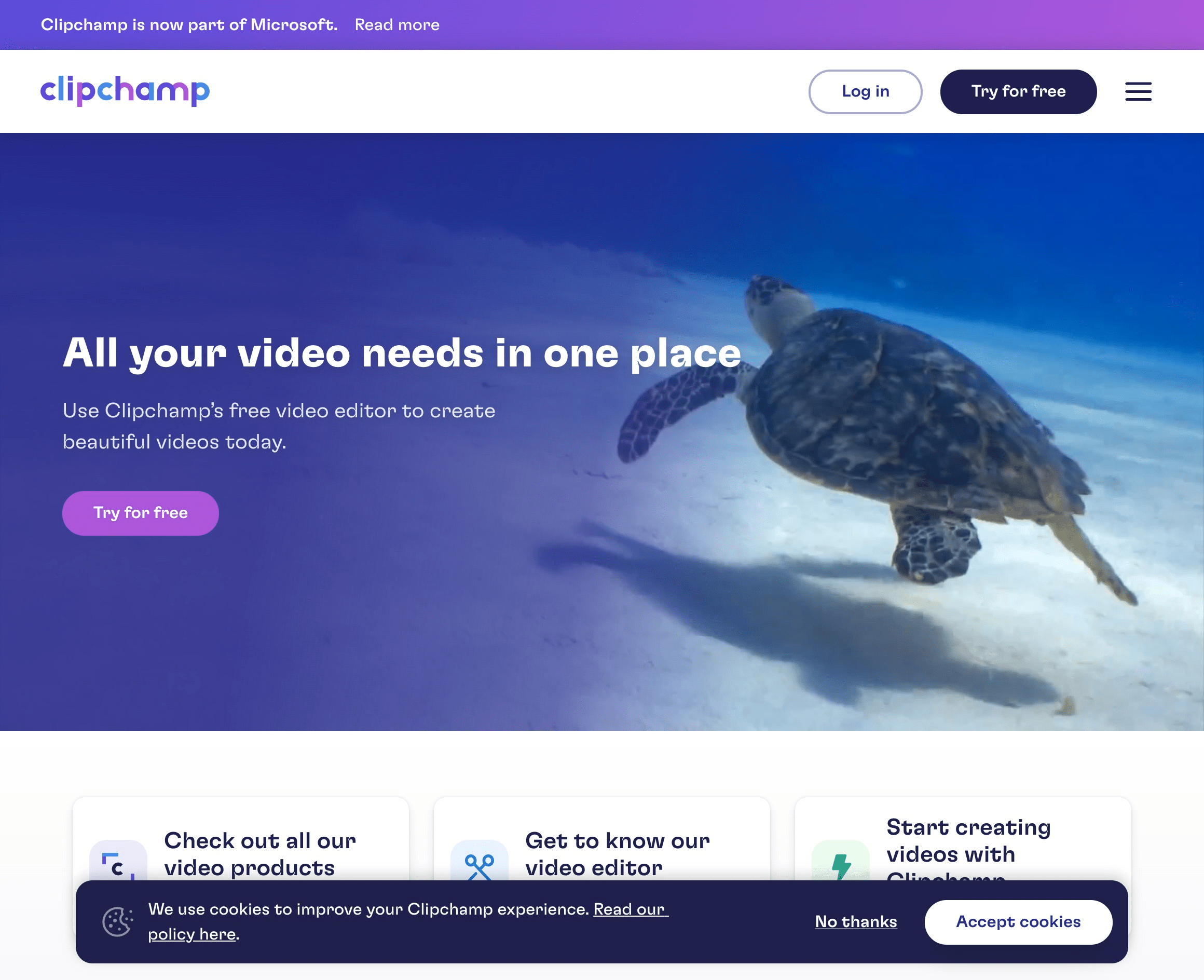Click the hero Try for free button
Image resolution: width=1204 pixels, height=980 pixels.
point(140,513)
